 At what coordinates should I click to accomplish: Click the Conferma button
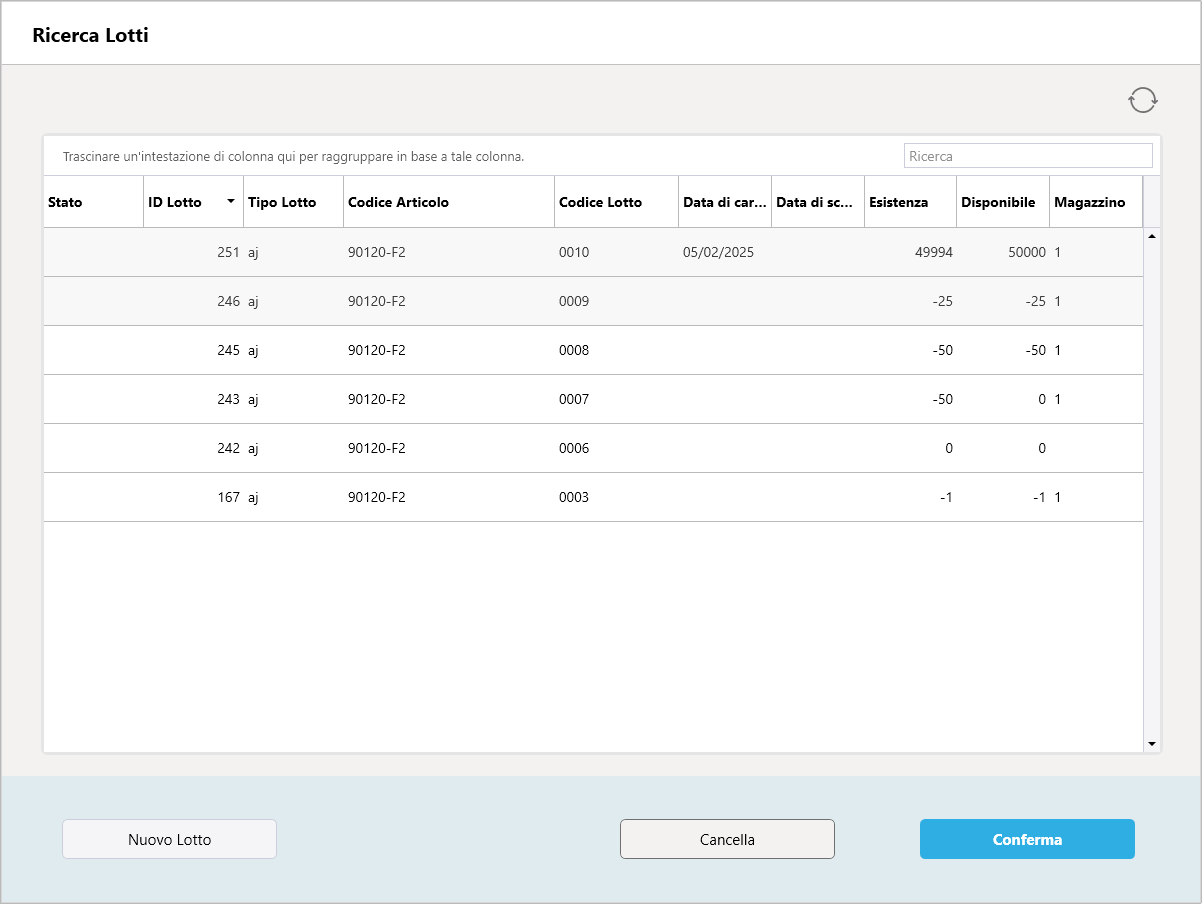(1027, 839)
